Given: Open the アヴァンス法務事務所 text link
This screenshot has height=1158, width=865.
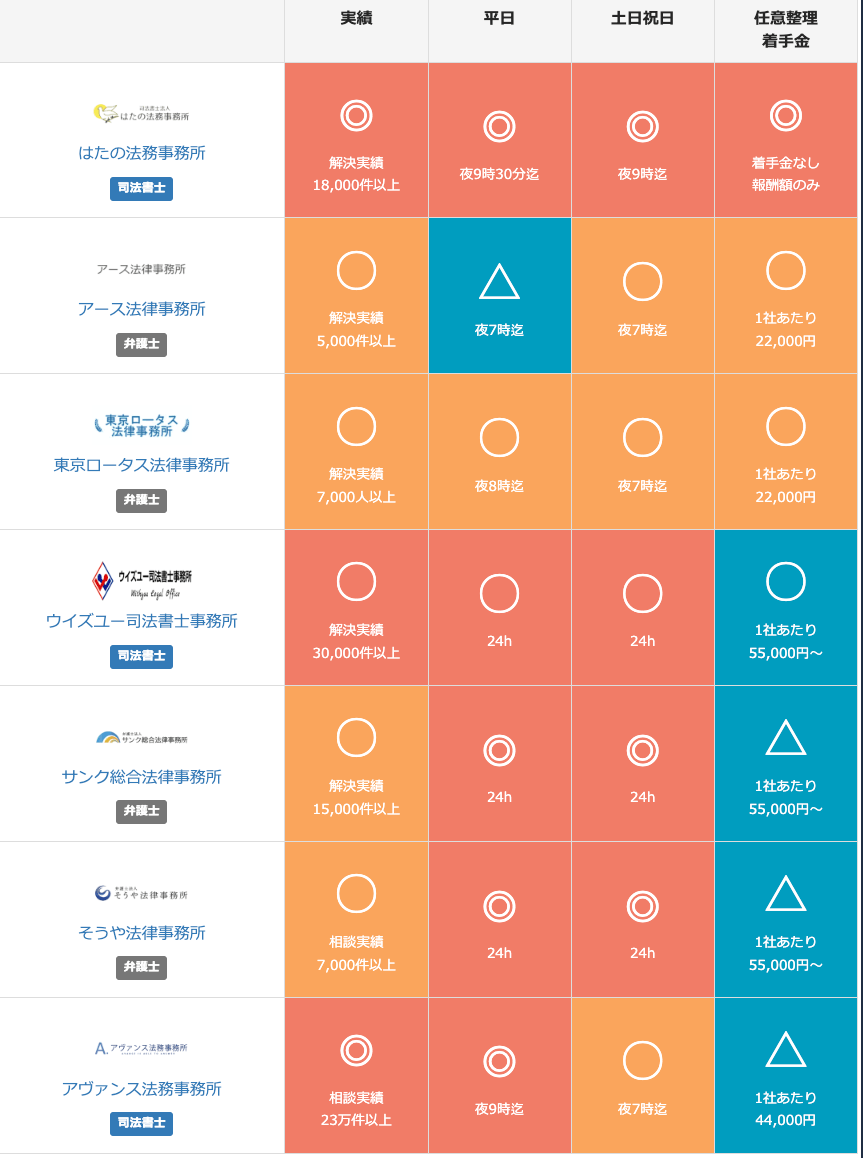Looking at the screenshot, I should 141,1089.
